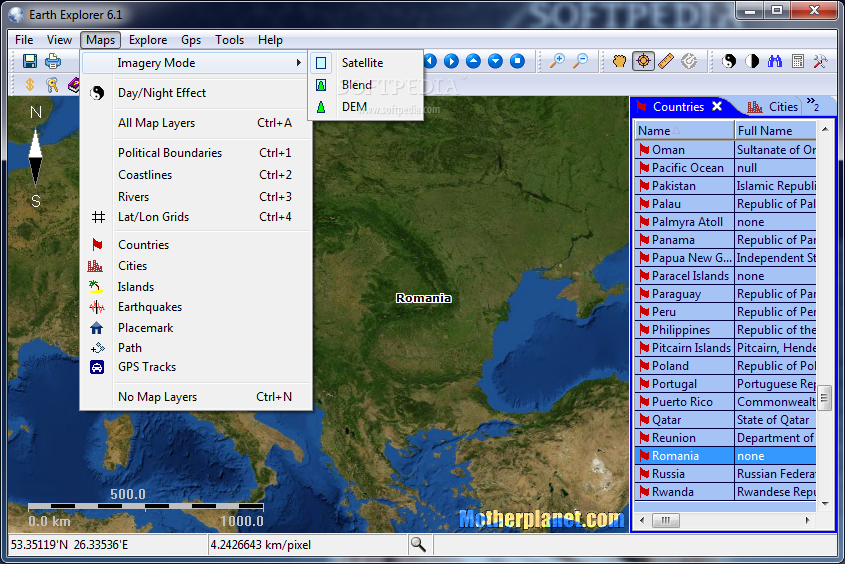Select Poland row in countries list
845x564 pixels.
point(725,366)
